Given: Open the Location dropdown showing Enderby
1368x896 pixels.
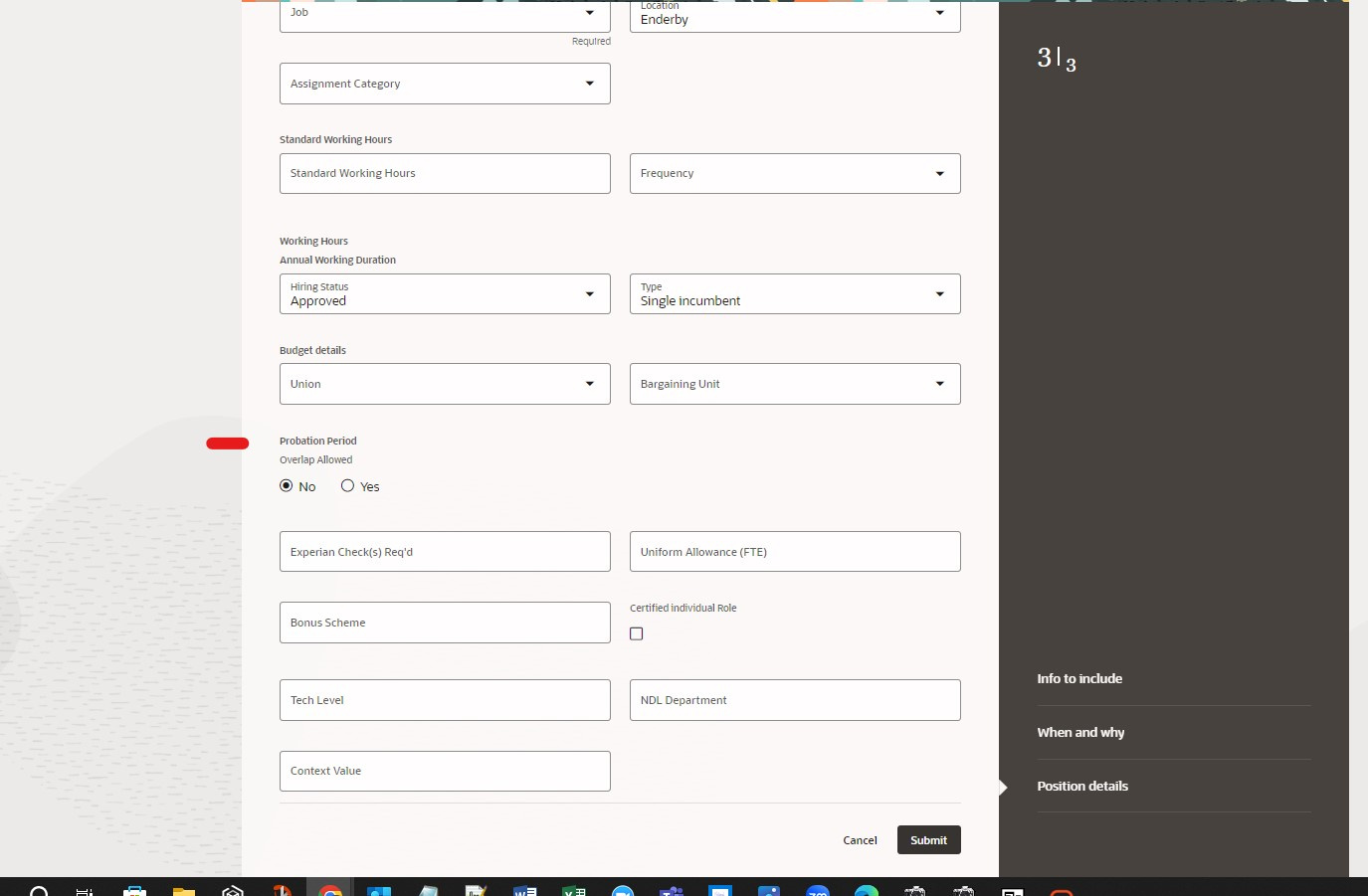Looking at the screenshot, I should [x=795, y=15].
